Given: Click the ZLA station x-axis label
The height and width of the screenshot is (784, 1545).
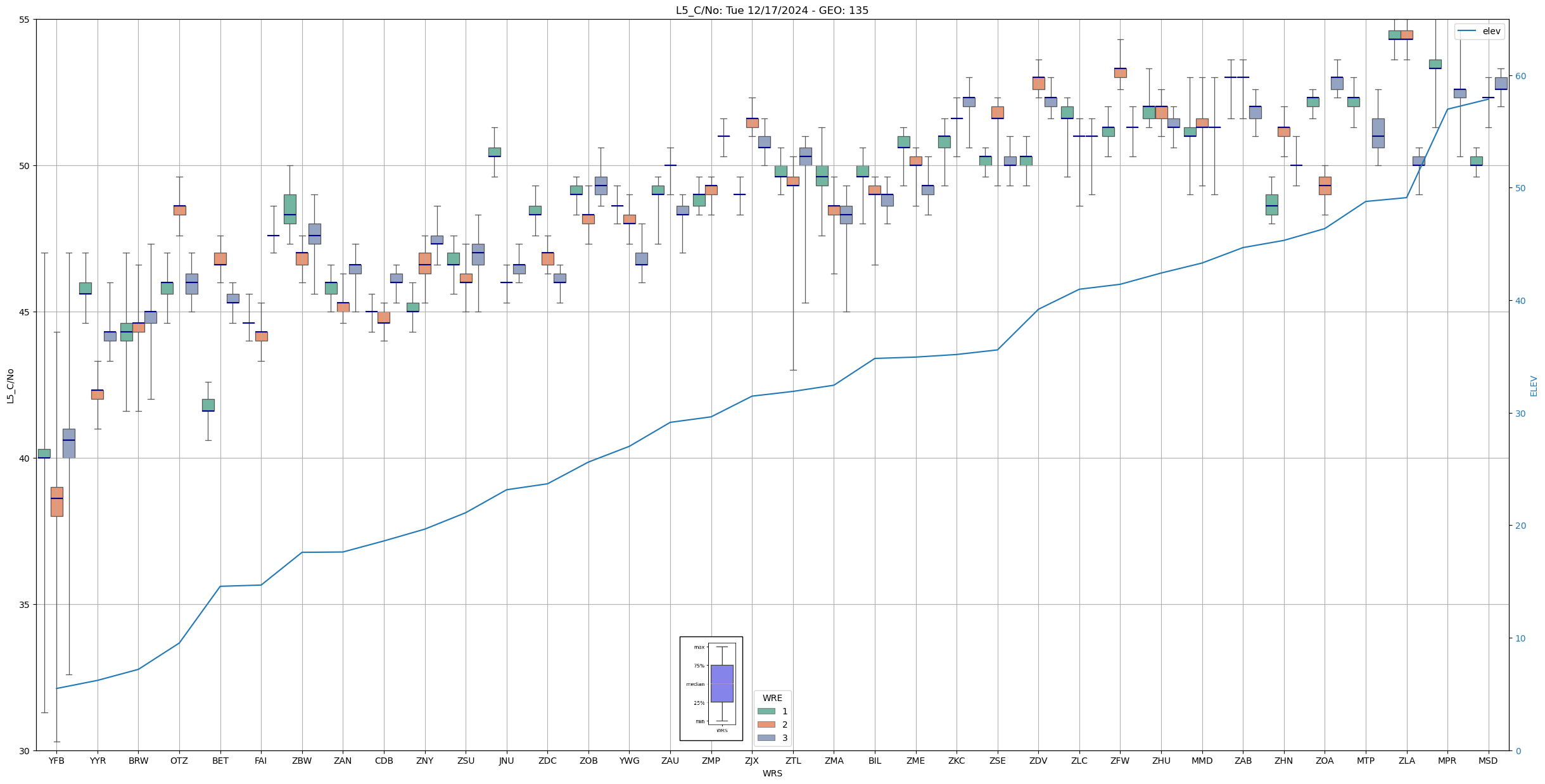Looking at the screenshot, I should [1406, 761].
